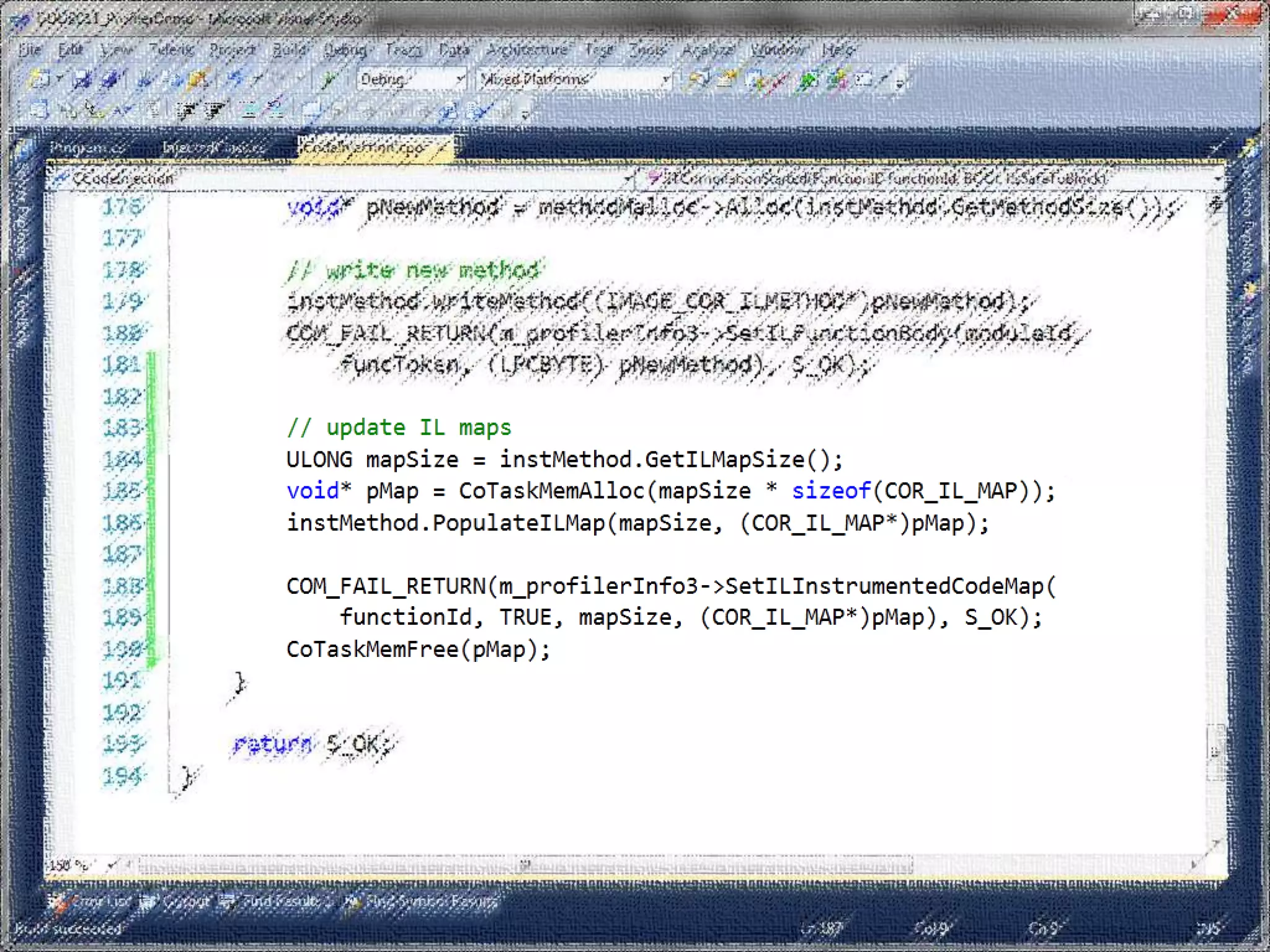Click the Start Debugging green arrow
This screenshot has width=1270, height=952.
[x=329, y=79]
